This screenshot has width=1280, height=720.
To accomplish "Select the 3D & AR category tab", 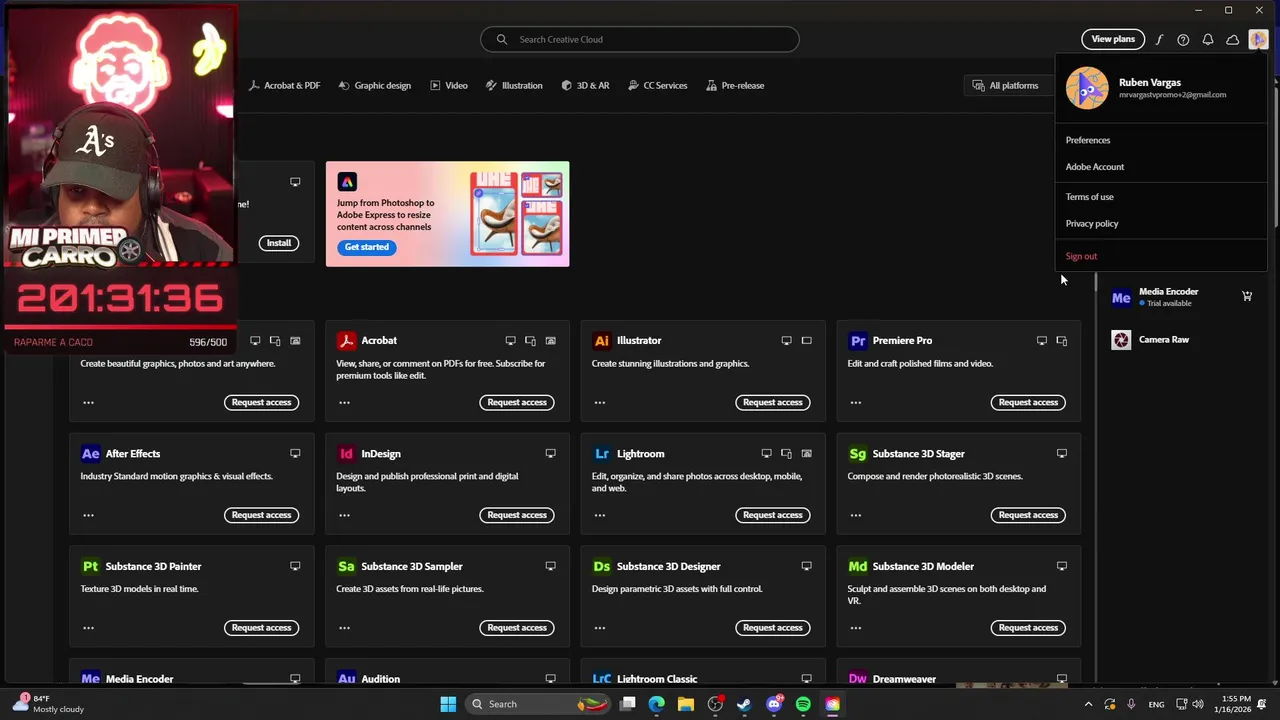I will [x=585, y=86].
